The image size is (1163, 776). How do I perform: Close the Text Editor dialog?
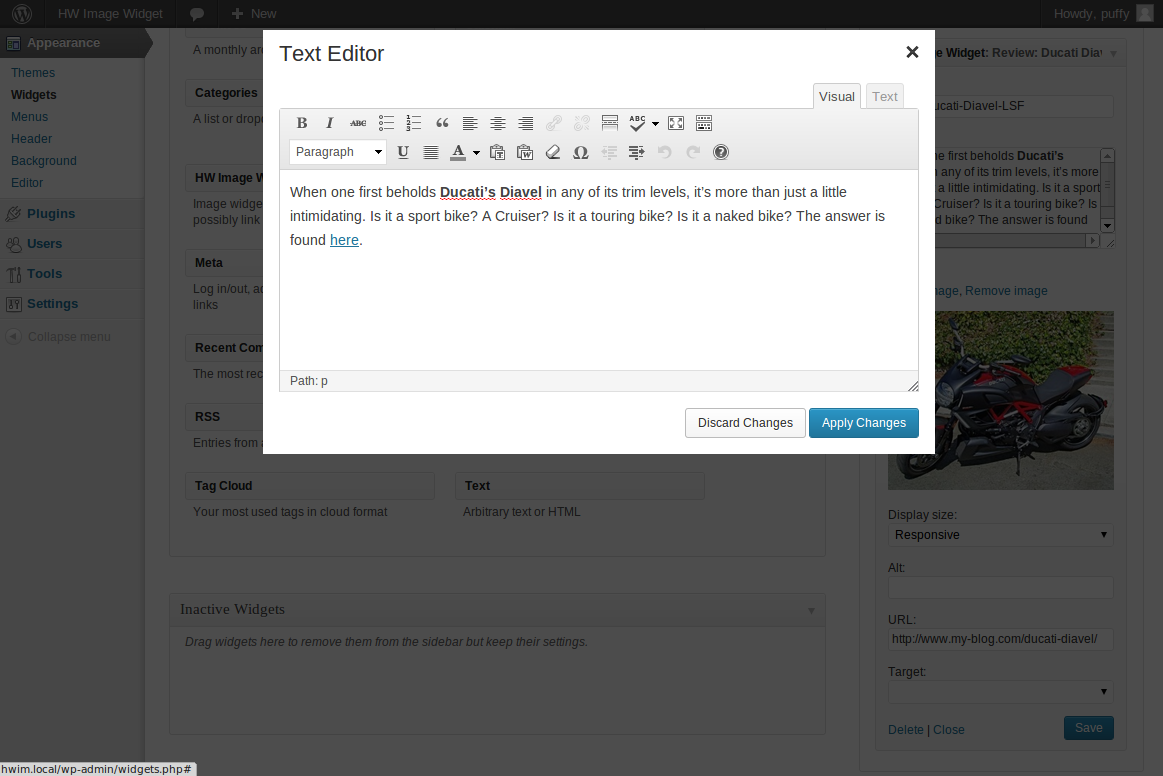pos(912,52)
